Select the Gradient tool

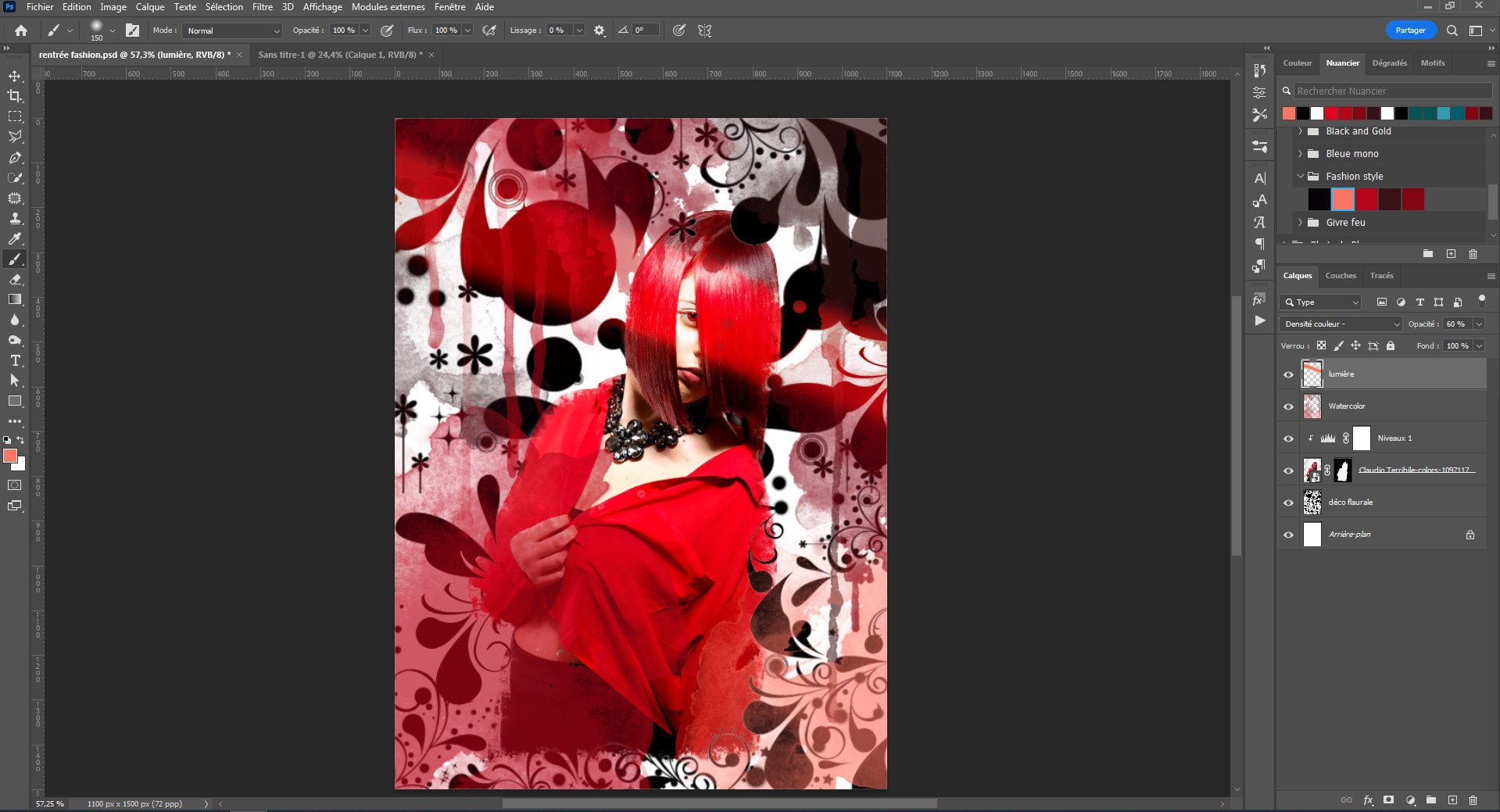click(15, 299)
